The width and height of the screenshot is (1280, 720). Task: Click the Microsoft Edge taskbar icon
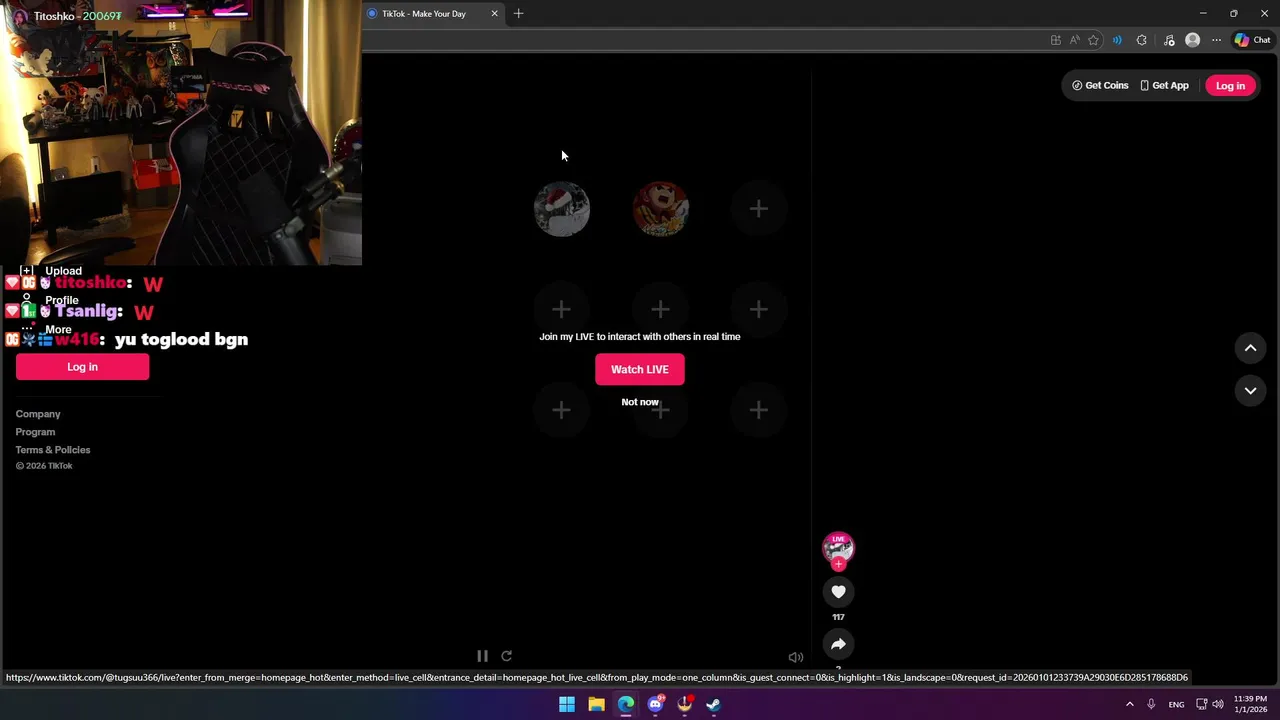pyautogui.click(x=626, y=705)
